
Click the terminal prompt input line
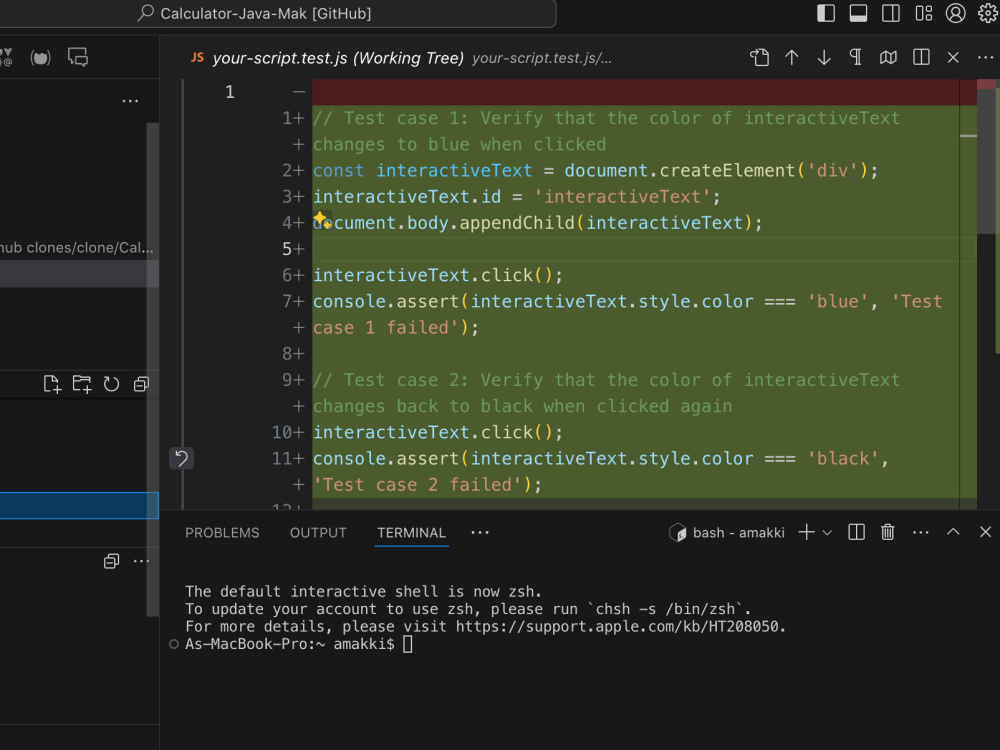[x=408, y=644]
